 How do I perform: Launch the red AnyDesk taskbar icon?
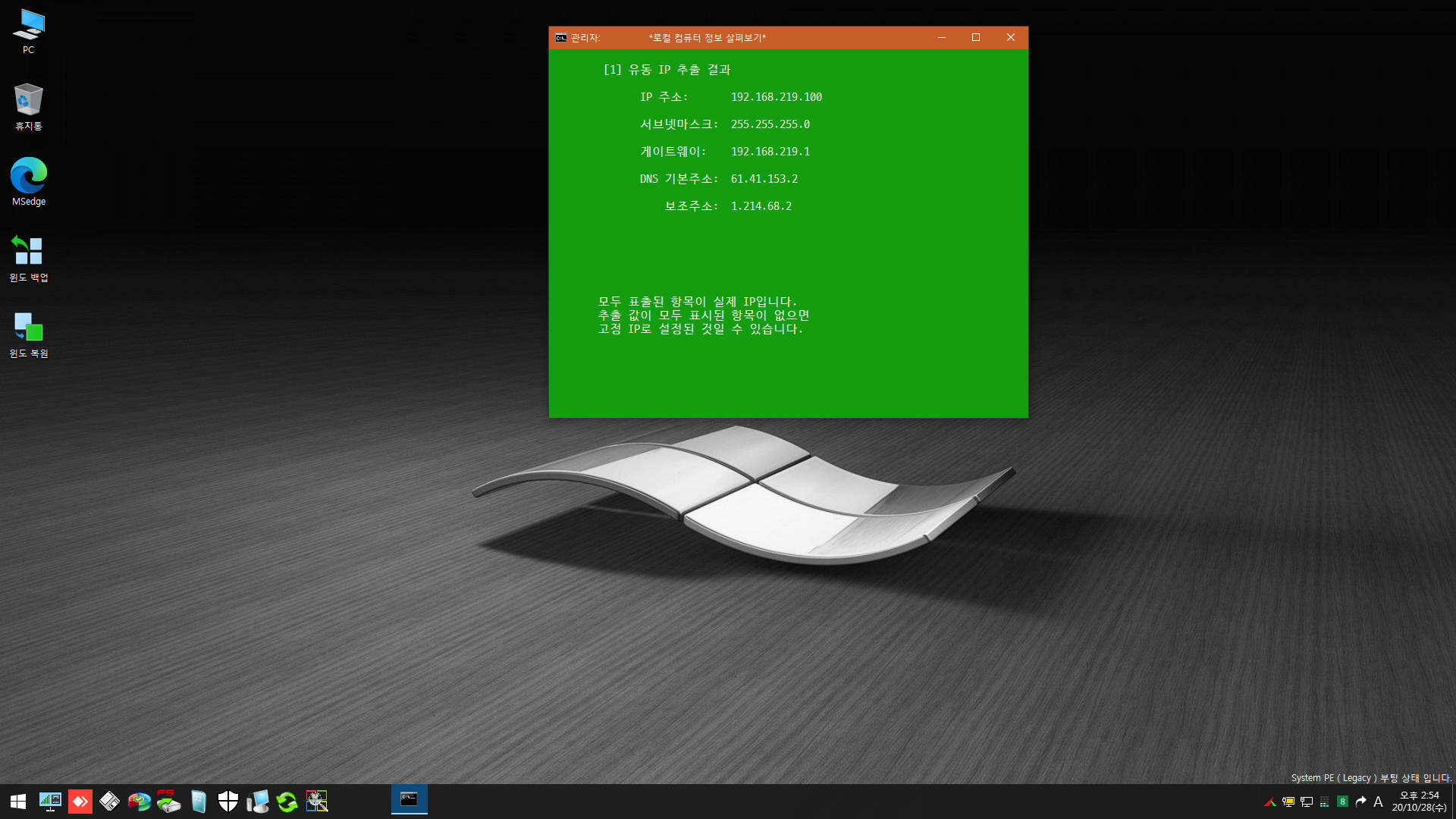point(80,802)
